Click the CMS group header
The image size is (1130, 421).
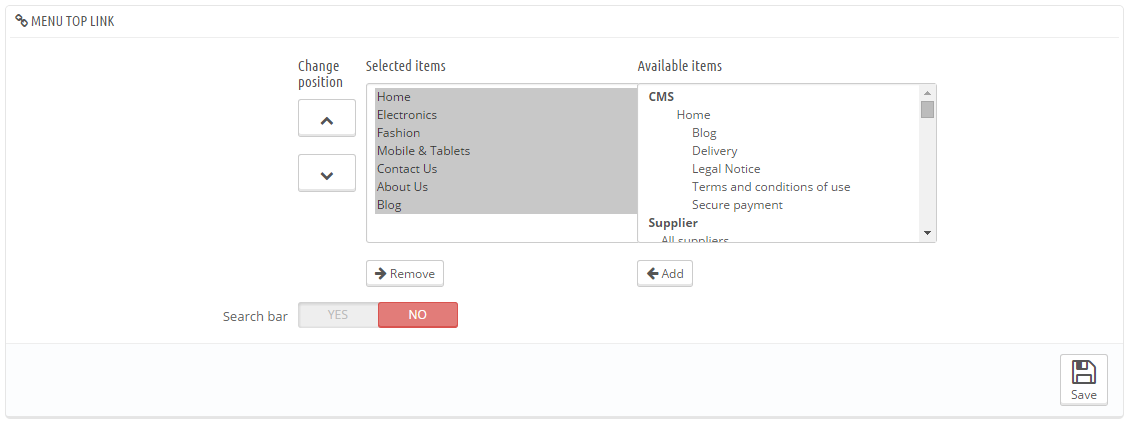point(661,97)
